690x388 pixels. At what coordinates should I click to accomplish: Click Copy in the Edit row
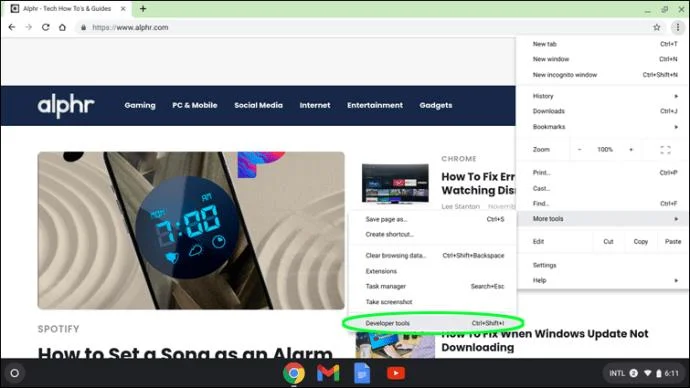(641, 242)
